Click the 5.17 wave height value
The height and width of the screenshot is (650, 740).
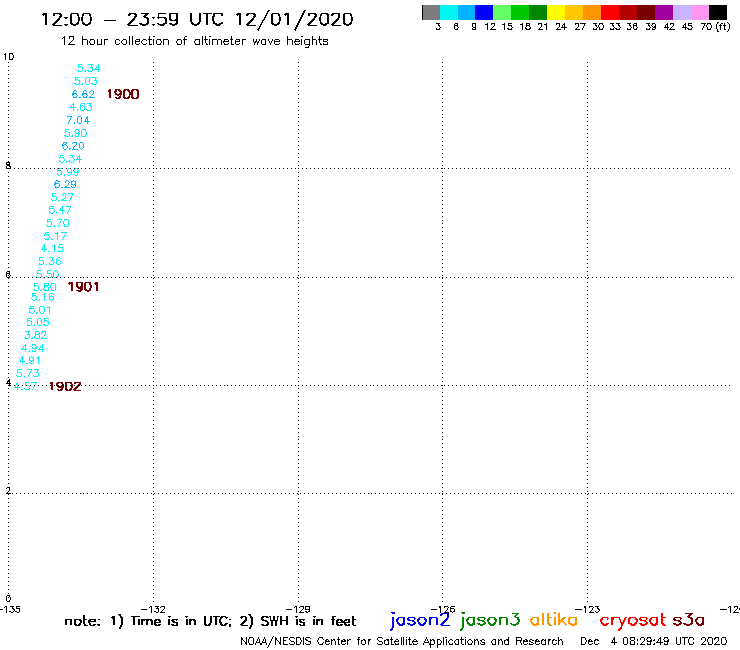[x=55, y=236]
